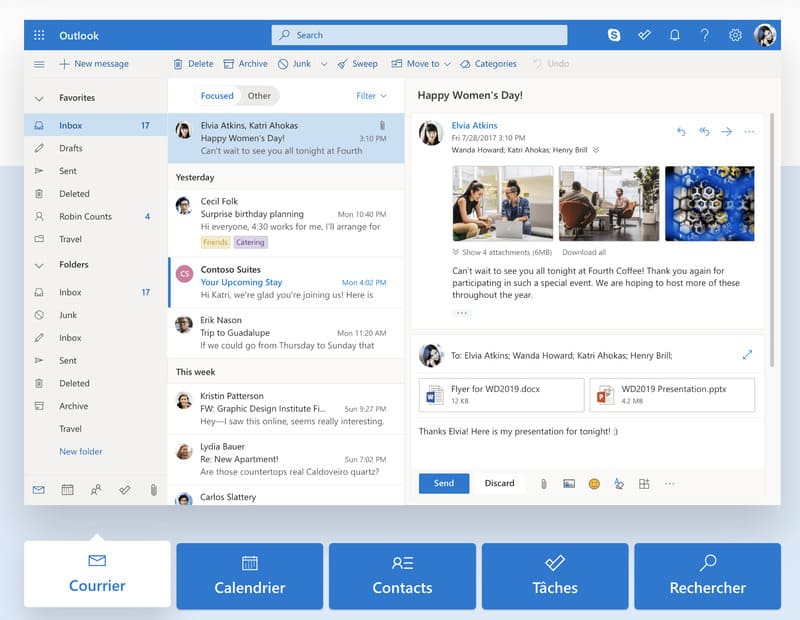This screenshot has height=620, width=800.
Task: Open Contoso Suites Your Upcoming Stay email
Action: click(286, 282)
